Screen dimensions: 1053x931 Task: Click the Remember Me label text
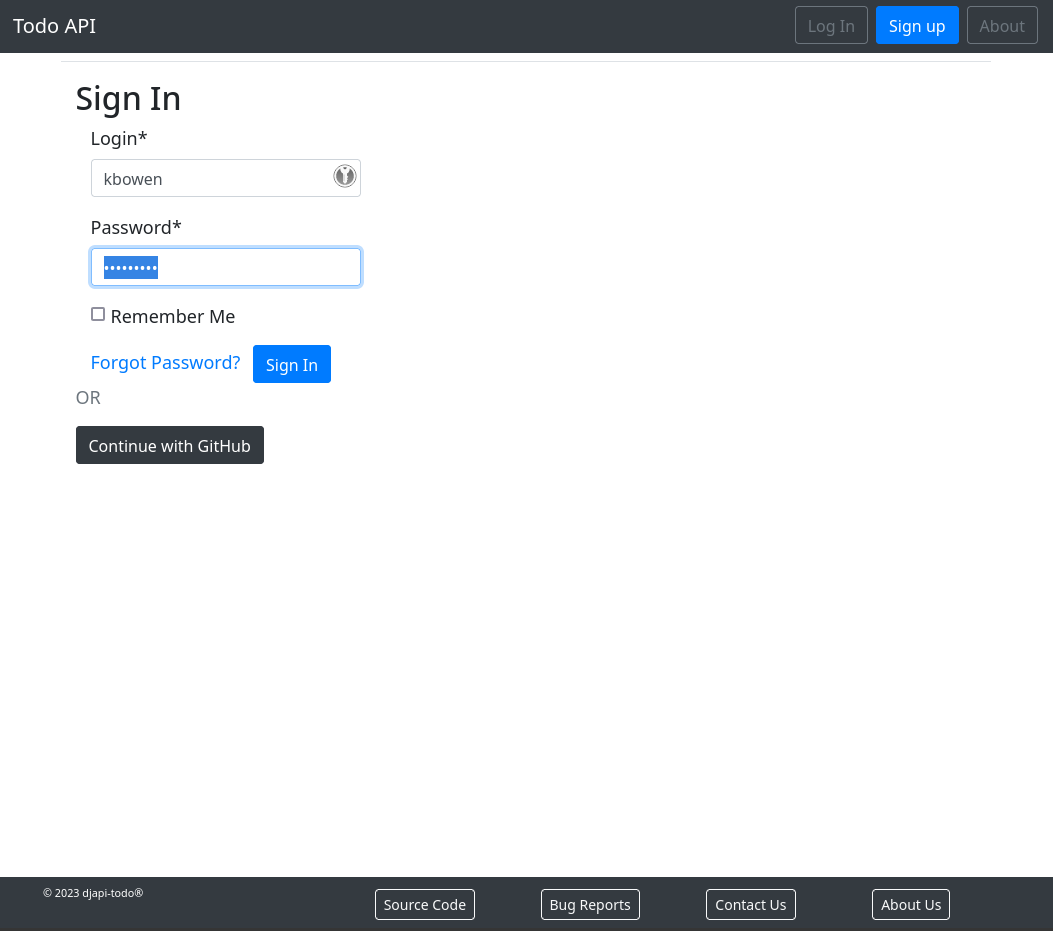[x=173, y=316]
